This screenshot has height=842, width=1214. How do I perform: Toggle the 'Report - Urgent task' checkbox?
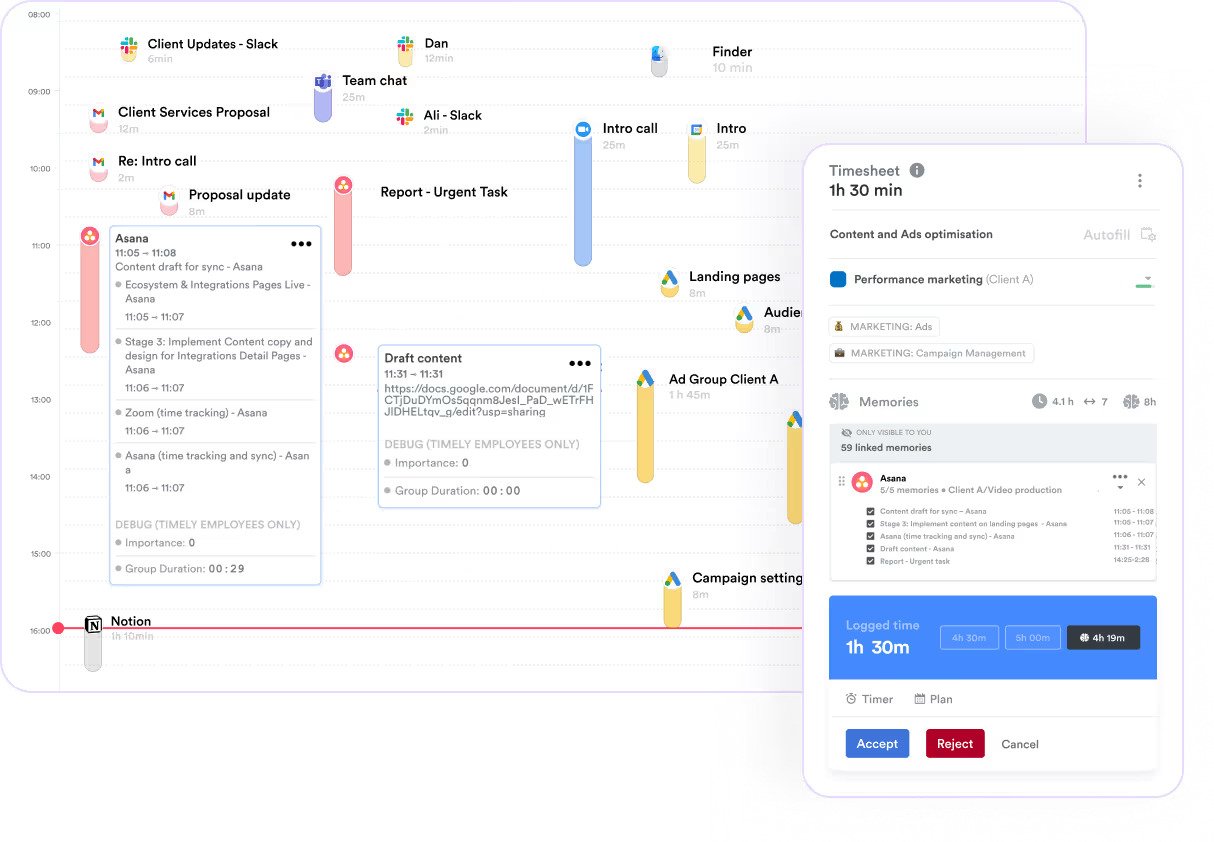point(870,561)
